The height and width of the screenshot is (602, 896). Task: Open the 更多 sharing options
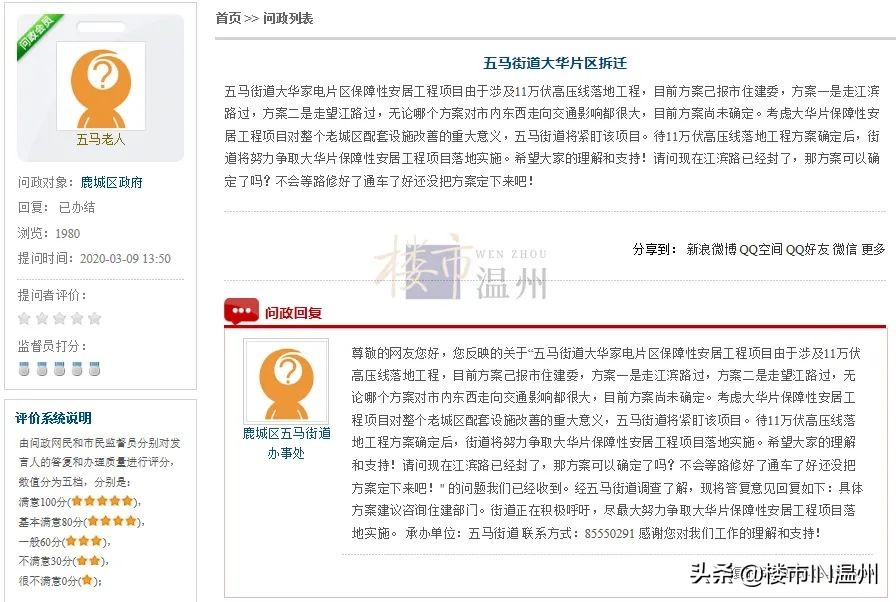pyautogui.click(x=872, y=250)
